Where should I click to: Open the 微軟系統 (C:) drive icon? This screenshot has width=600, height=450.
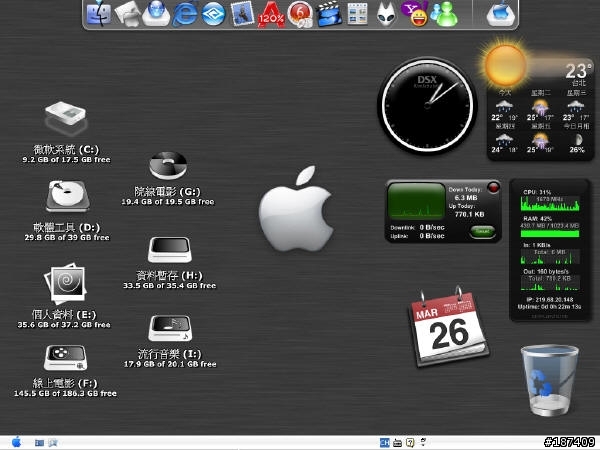(65, 118)
